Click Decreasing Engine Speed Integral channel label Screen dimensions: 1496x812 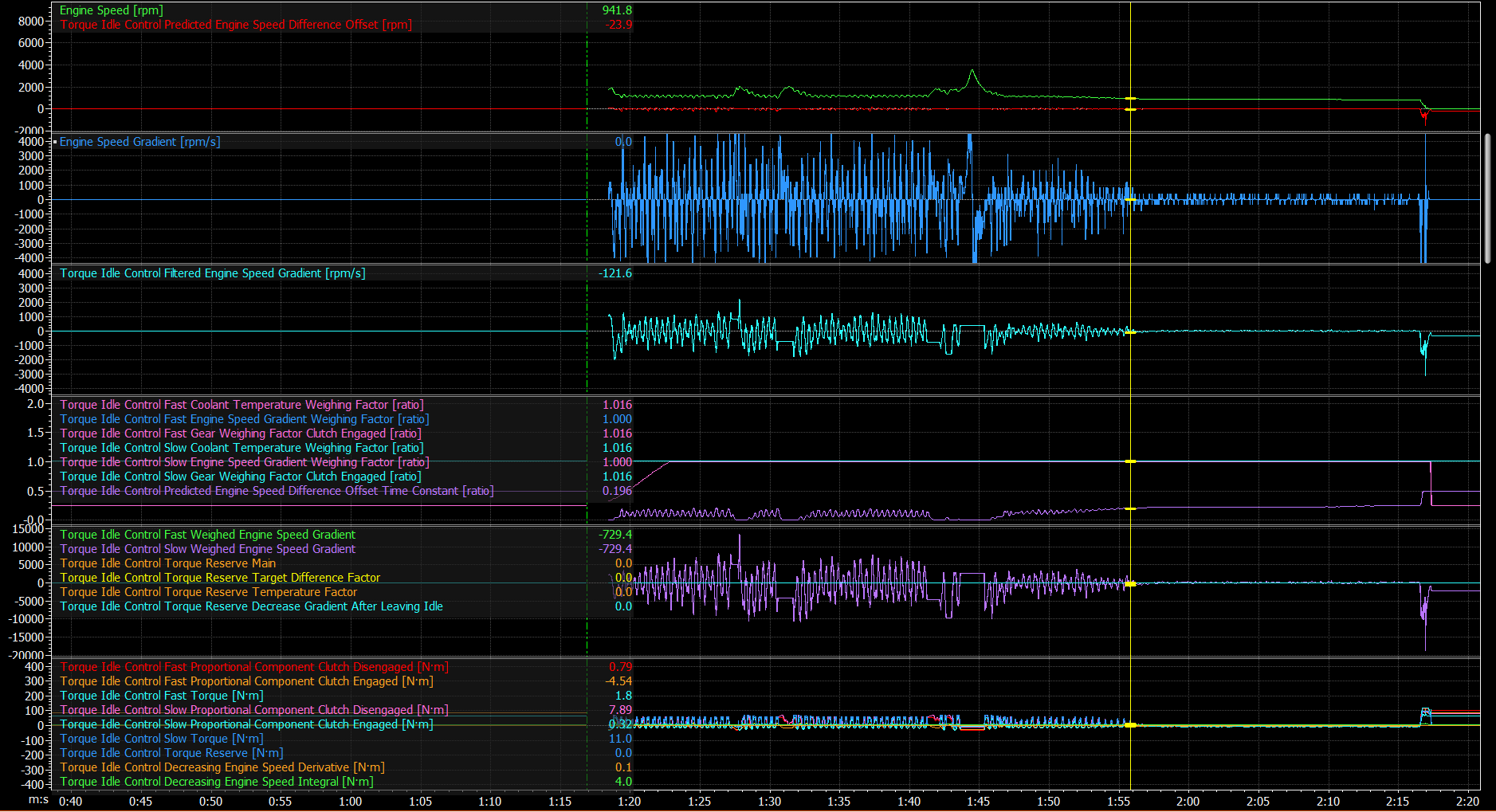(216, 782)
